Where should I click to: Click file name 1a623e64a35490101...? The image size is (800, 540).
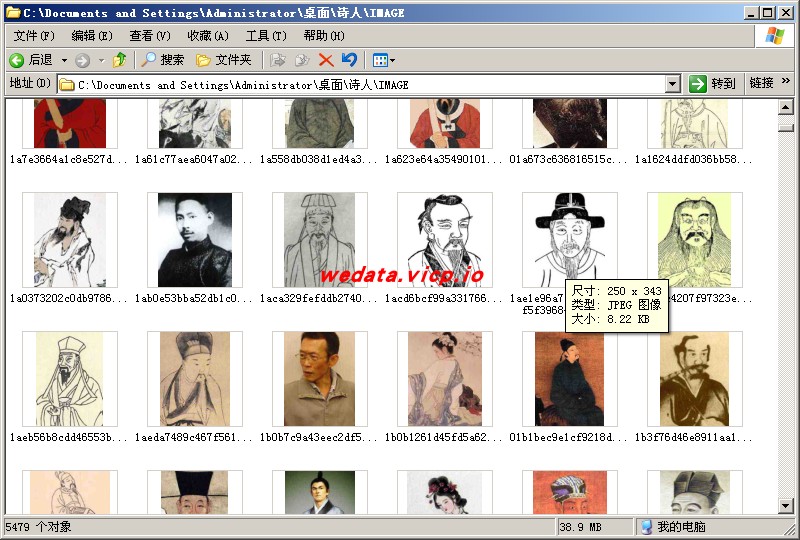(444, 159)
